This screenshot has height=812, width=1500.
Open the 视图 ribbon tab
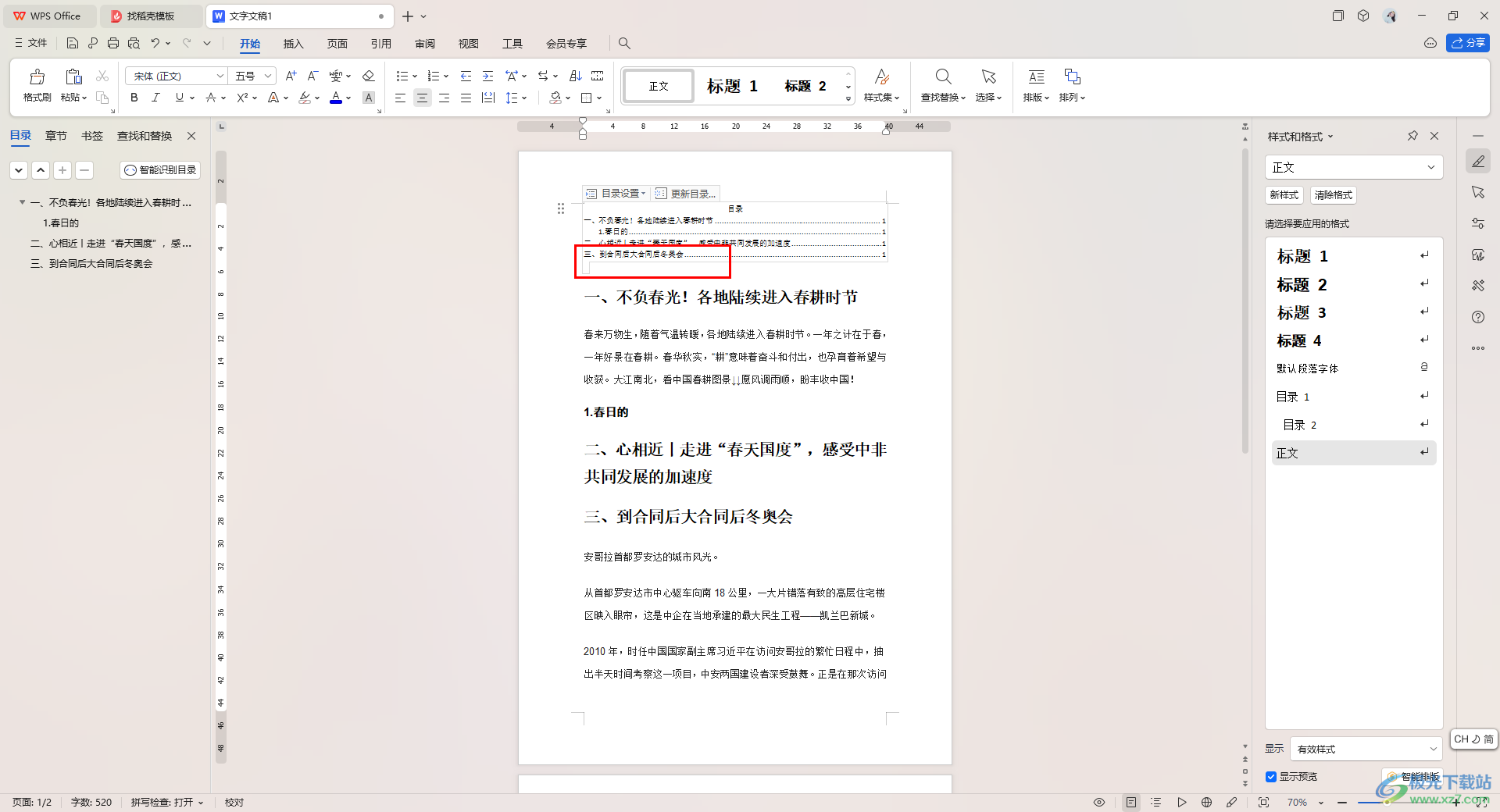coord(468,44)
